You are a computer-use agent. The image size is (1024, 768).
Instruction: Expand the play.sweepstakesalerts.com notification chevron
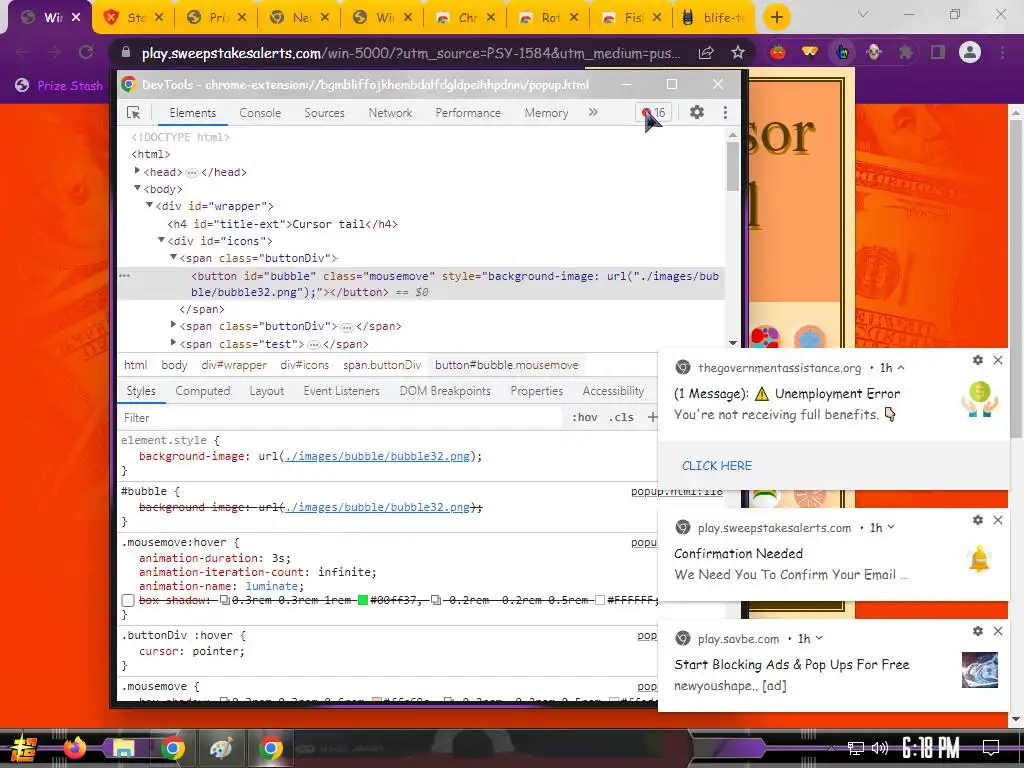pos(891,527)
